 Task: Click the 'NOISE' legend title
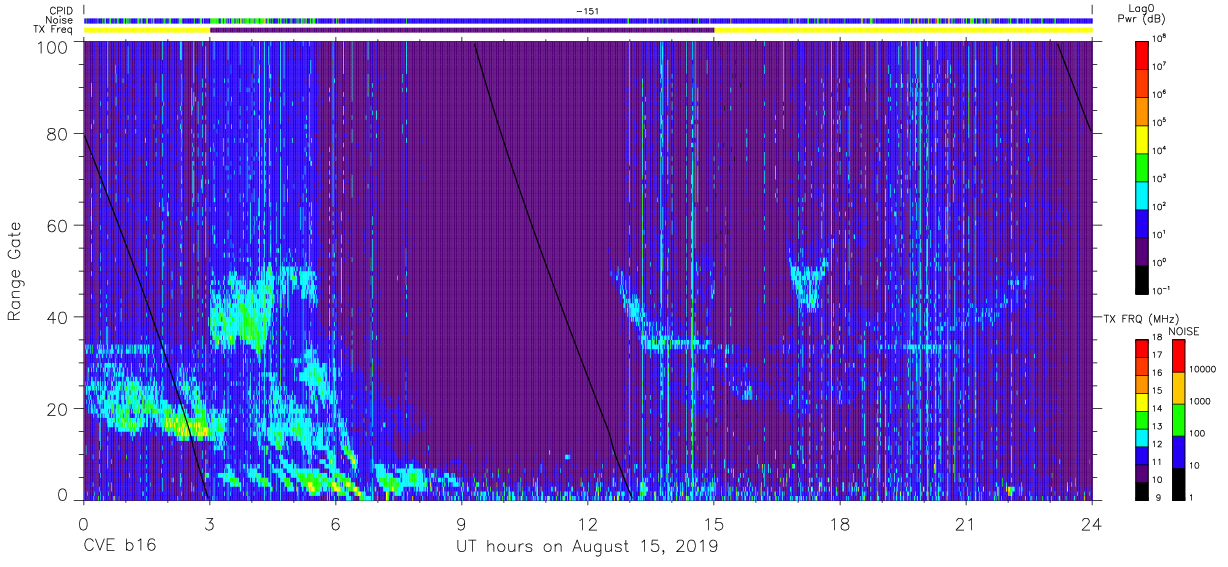click(1182, 330)
